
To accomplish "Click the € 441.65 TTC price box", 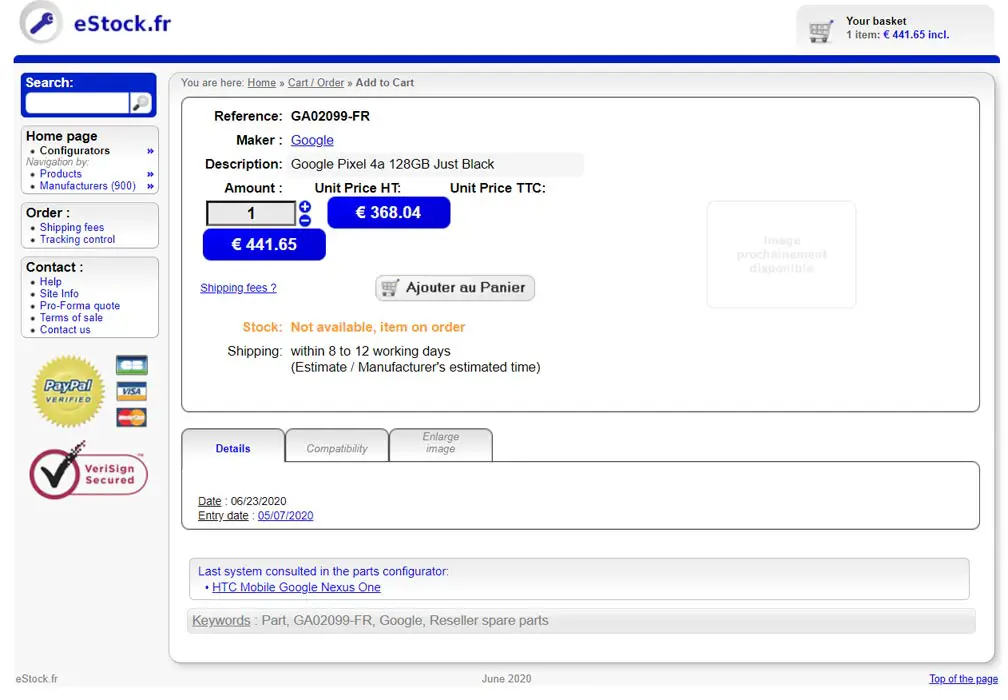I will [x=264, y=245].
